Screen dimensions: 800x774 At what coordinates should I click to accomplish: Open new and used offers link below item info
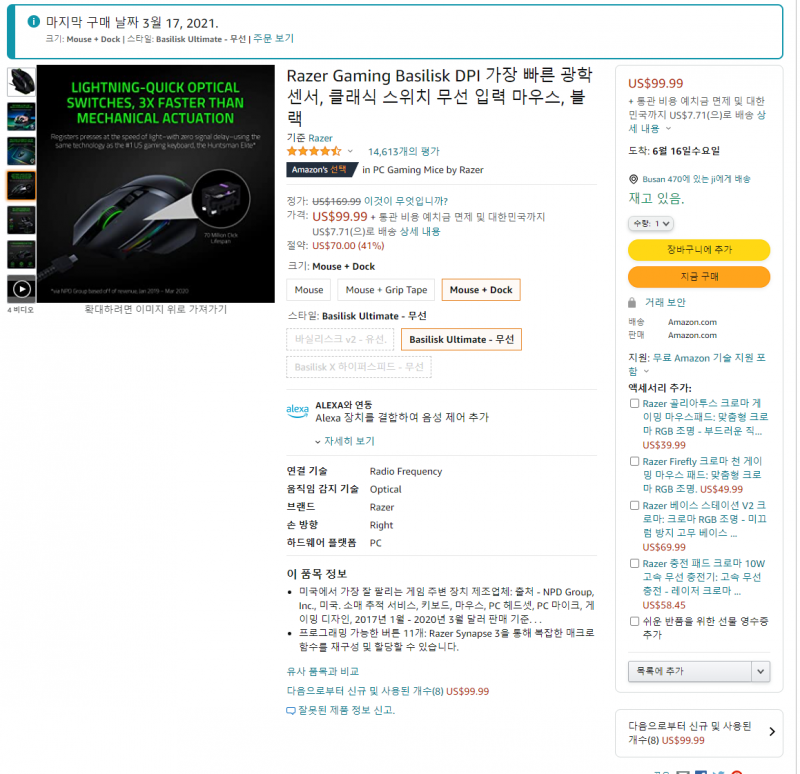[x=388, y=691]
